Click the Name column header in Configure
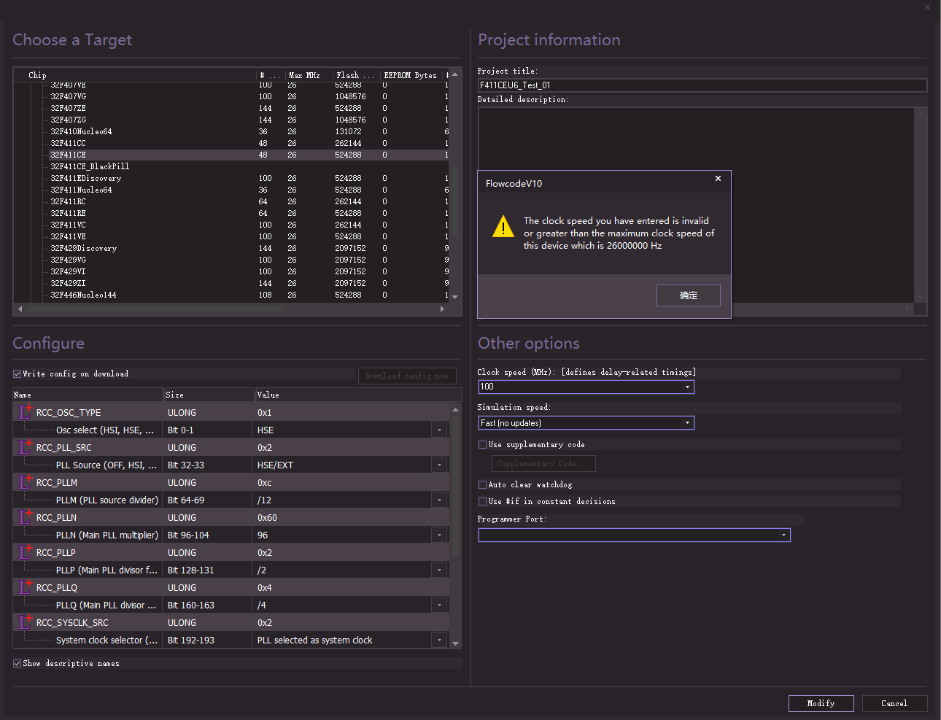 [x=88, y=395]
